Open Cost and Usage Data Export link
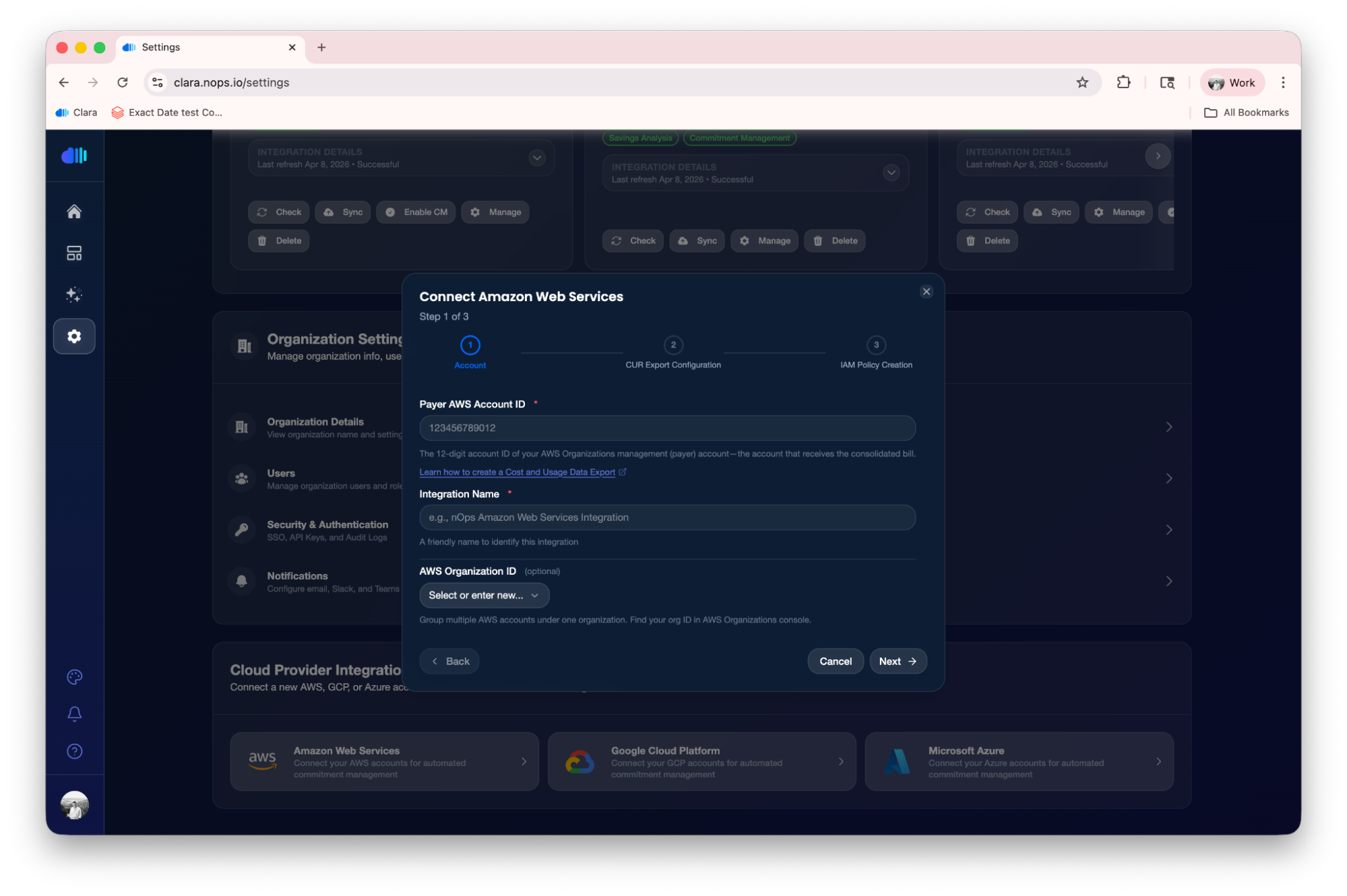 (517, 472)
